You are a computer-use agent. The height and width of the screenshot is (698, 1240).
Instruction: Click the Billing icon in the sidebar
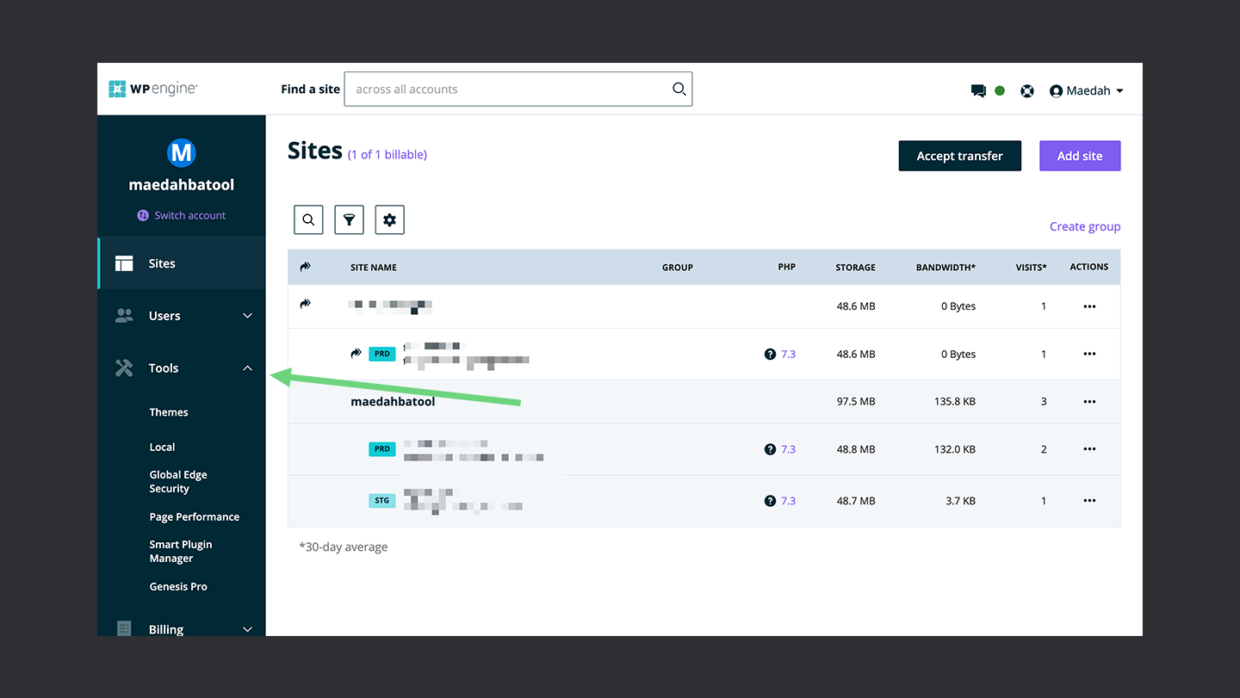pyautogui.click(x=124, y=629)
